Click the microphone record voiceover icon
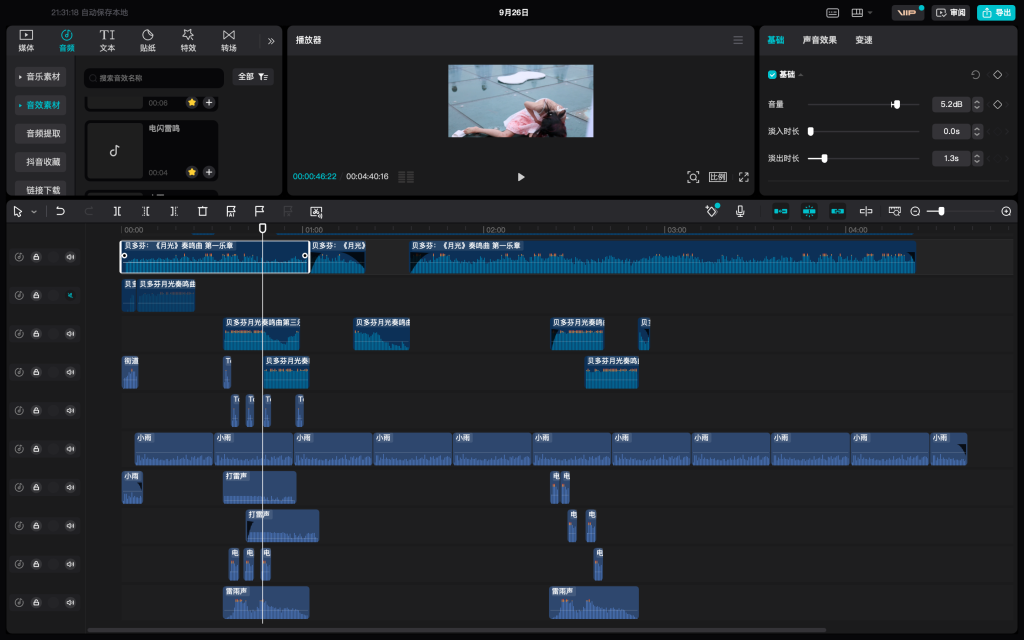This screenshot has height=640, width=1024. [x=740, y=211]
